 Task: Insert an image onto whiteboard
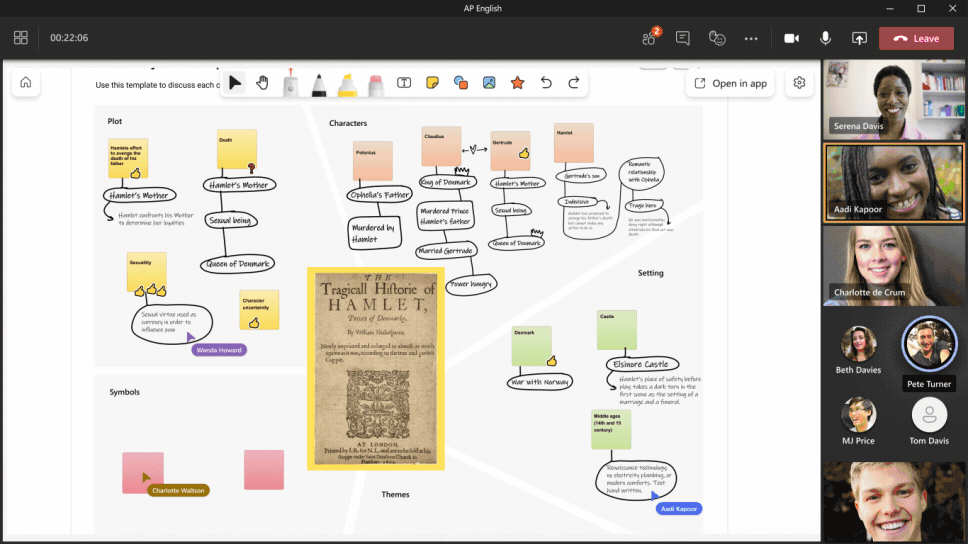click(489, 83)
